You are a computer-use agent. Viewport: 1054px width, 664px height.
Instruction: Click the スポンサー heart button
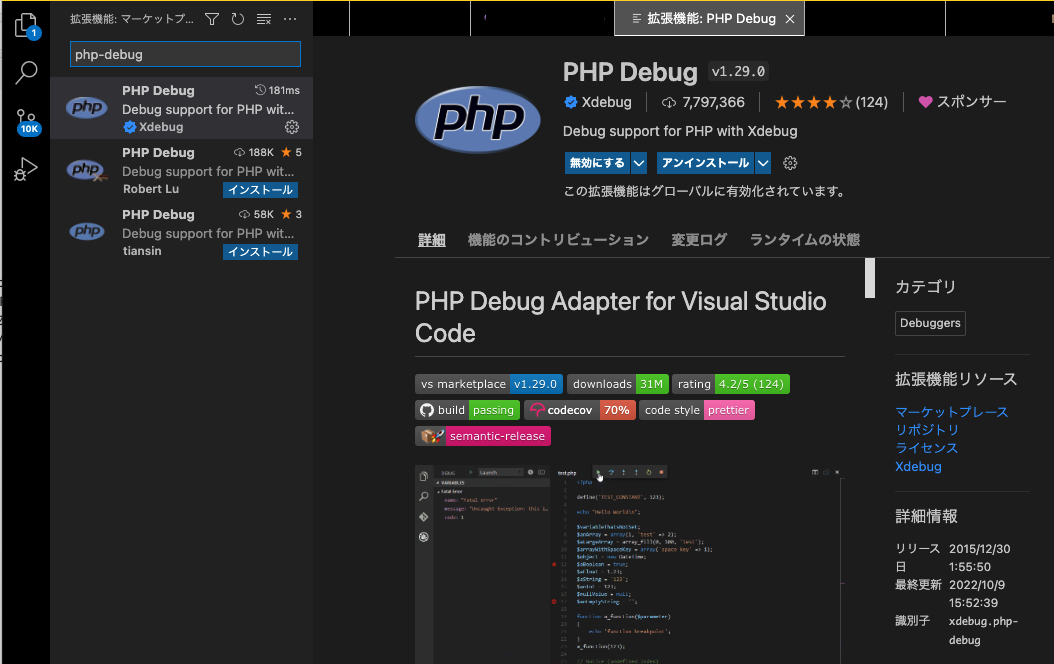(x=961, y=101)
